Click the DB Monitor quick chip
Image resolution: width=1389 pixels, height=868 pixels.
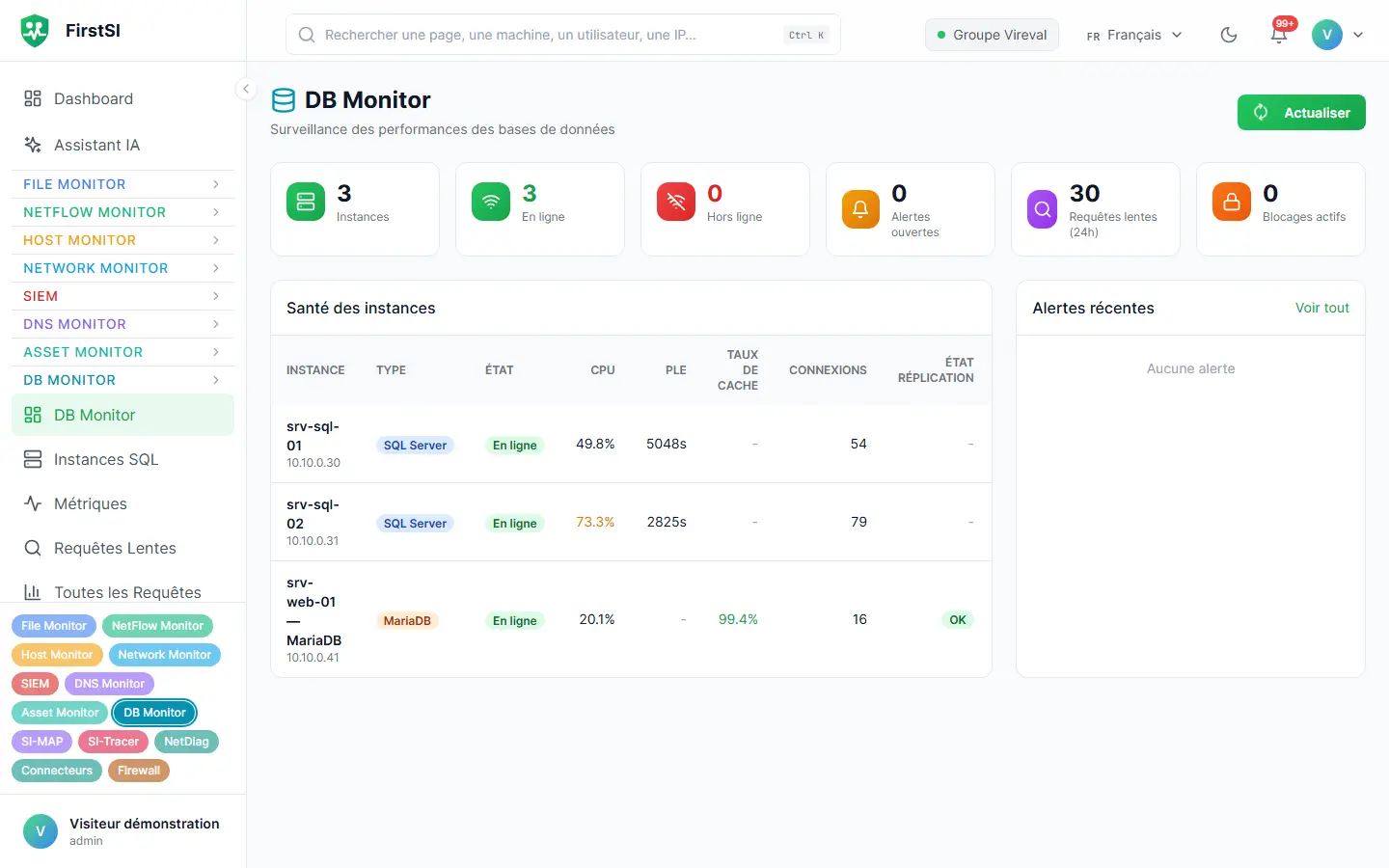pyautogui.click(x=154, y=713)
